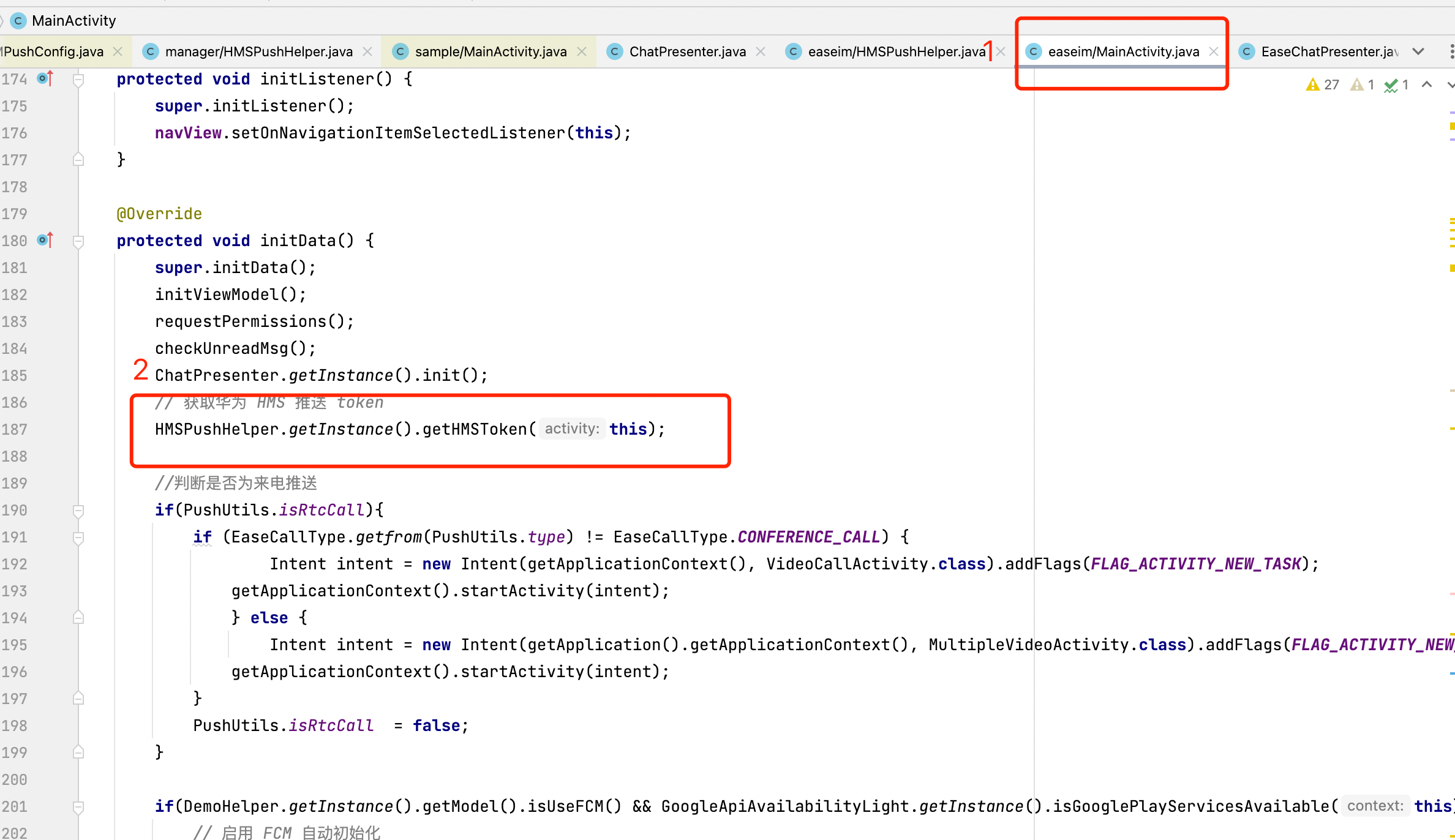Collapse the initListener method fold marker
The image size is (1455, 840).
tap(78, 80)
